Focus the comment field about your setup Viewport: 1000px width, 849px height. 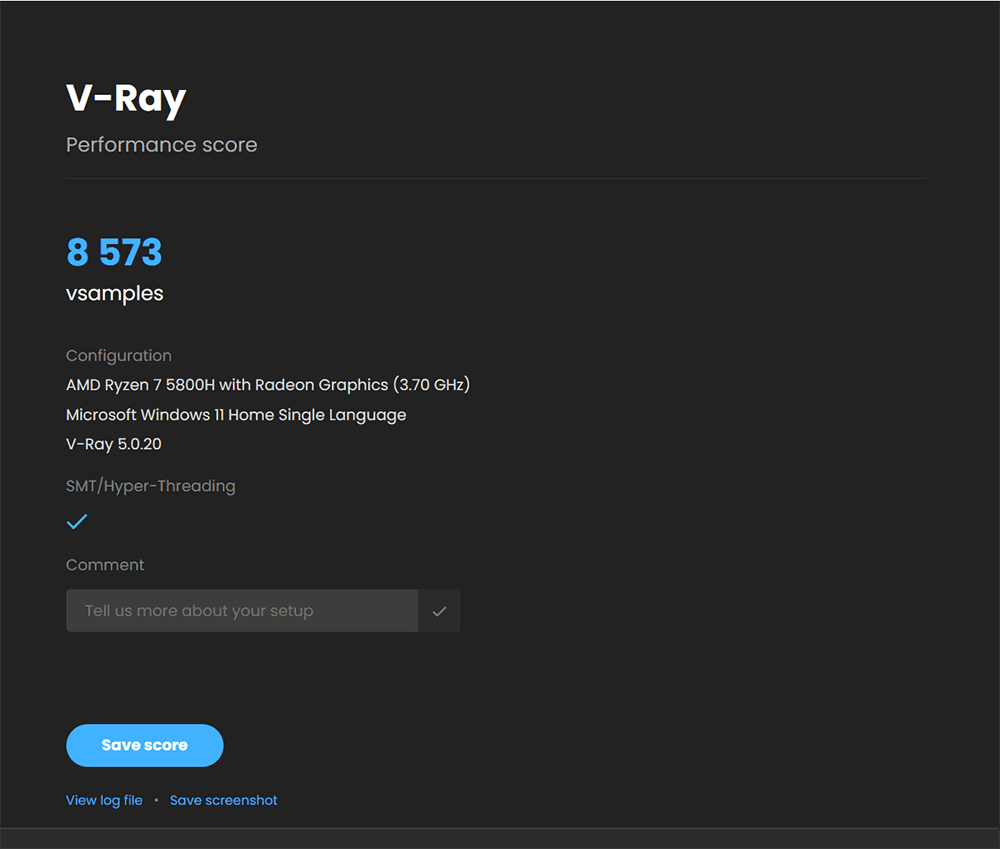pos(242,610)
